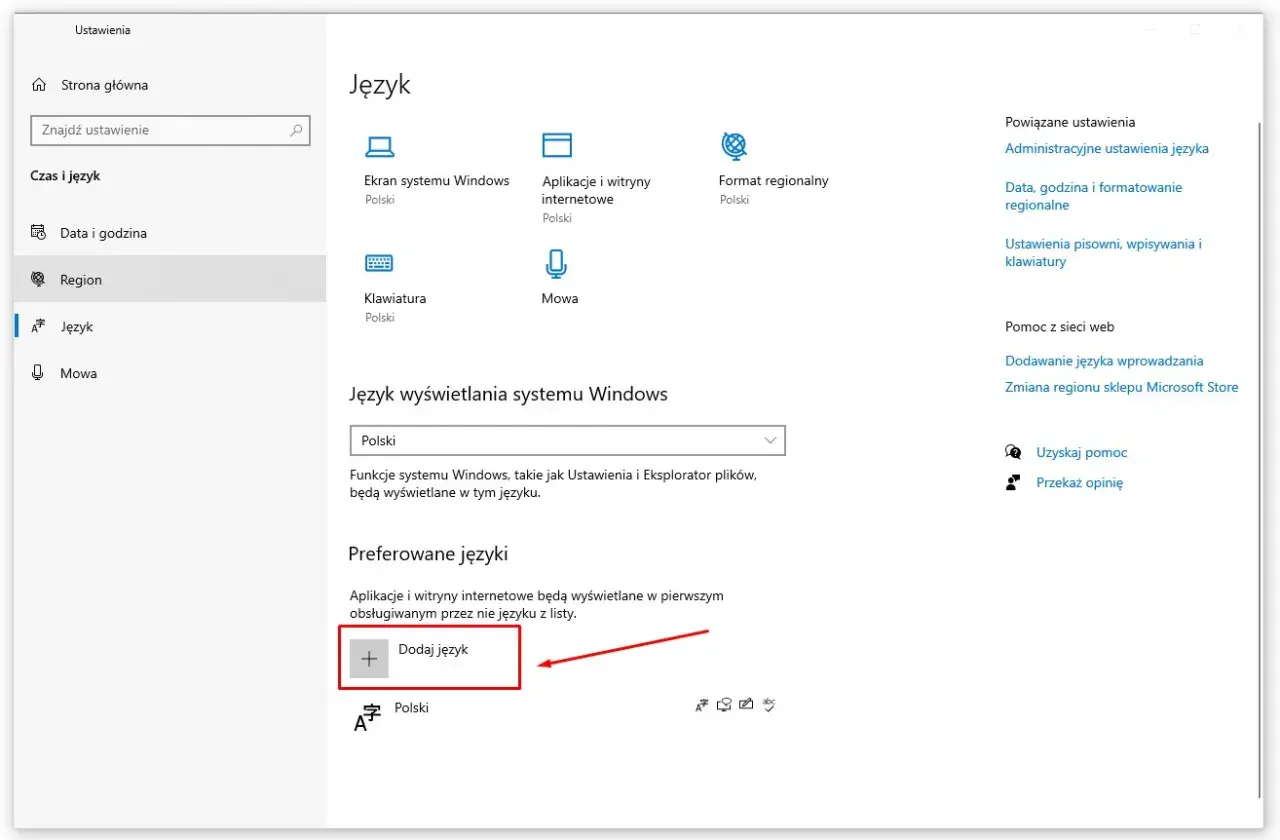Click the Uzyskaj pomoc chat icon

(1013, 453)
